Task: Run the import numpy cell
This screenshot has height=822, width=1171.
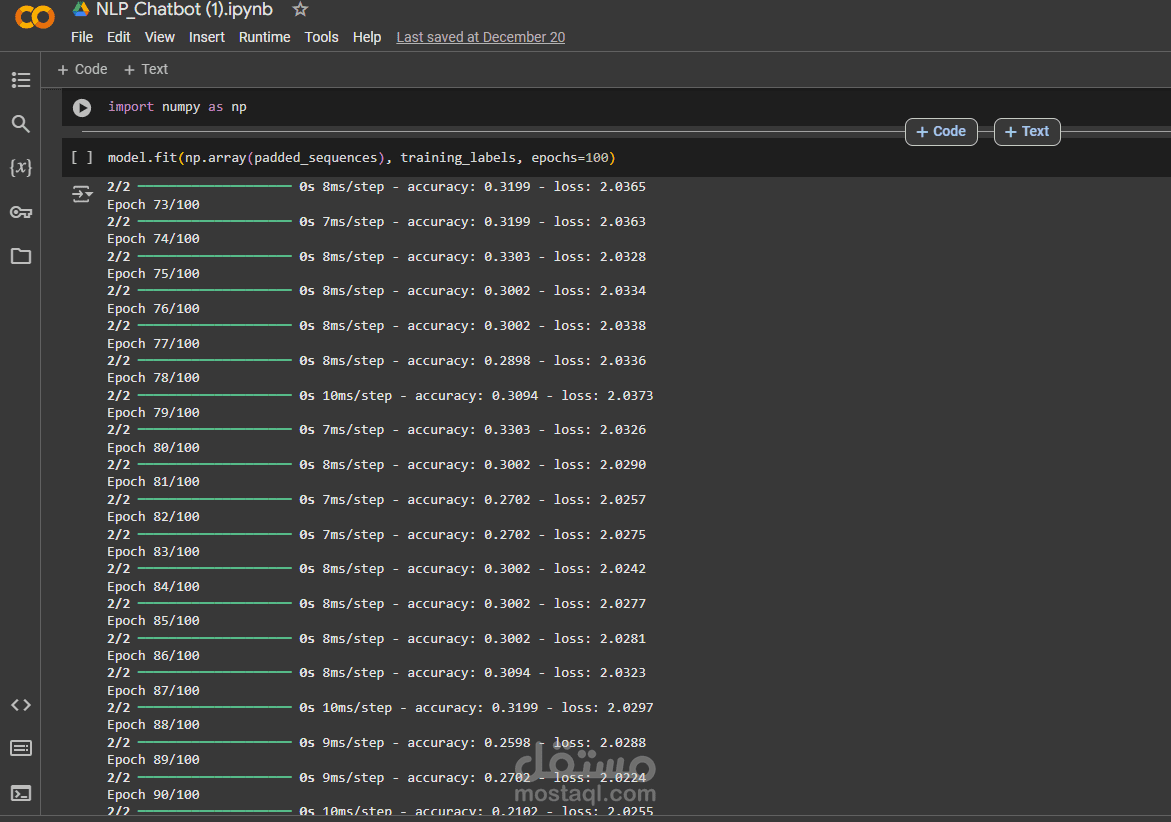Action: (82, 108)
